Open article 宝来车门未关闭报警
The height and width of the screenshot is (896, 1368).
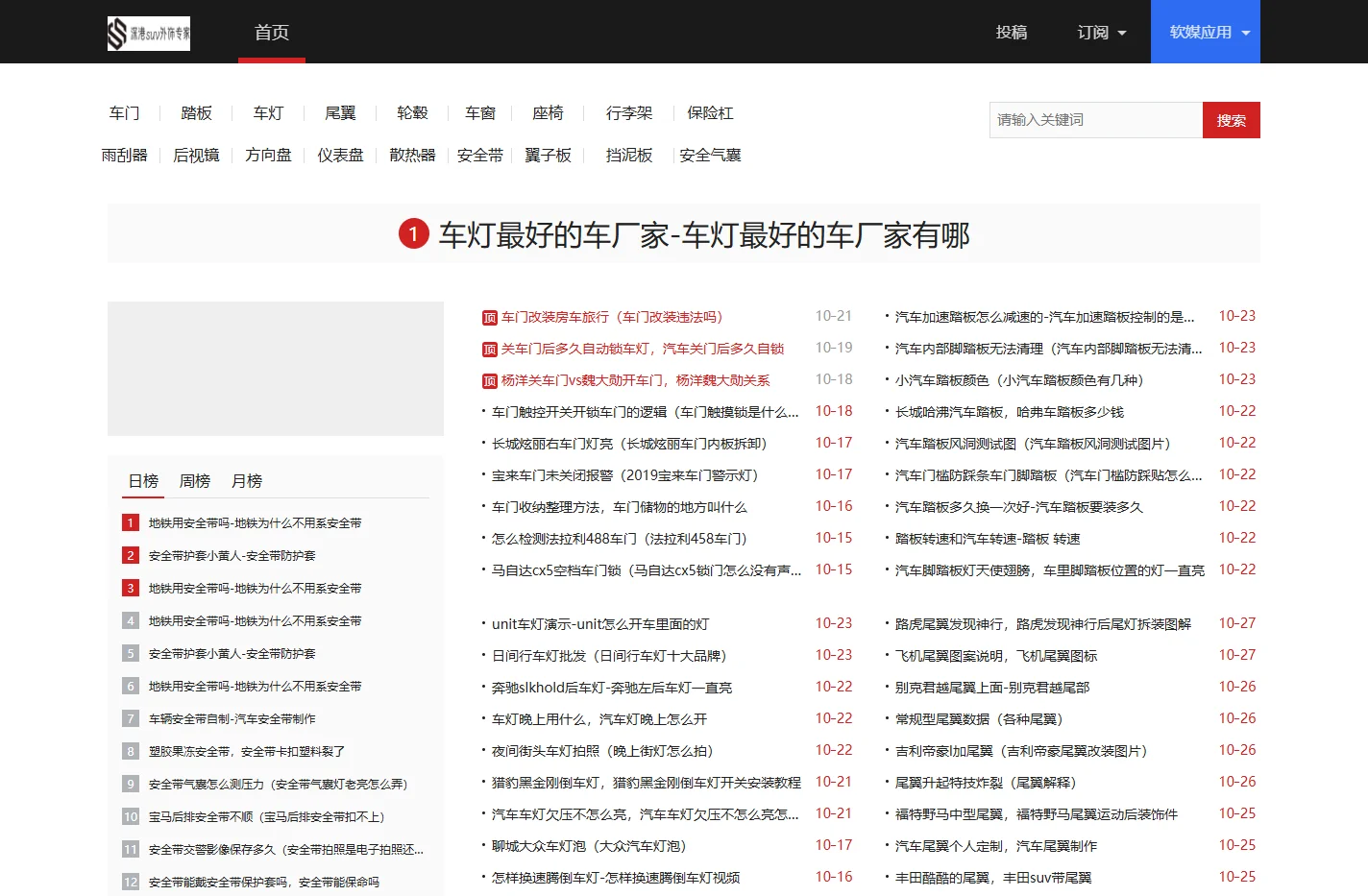point(628,475)
